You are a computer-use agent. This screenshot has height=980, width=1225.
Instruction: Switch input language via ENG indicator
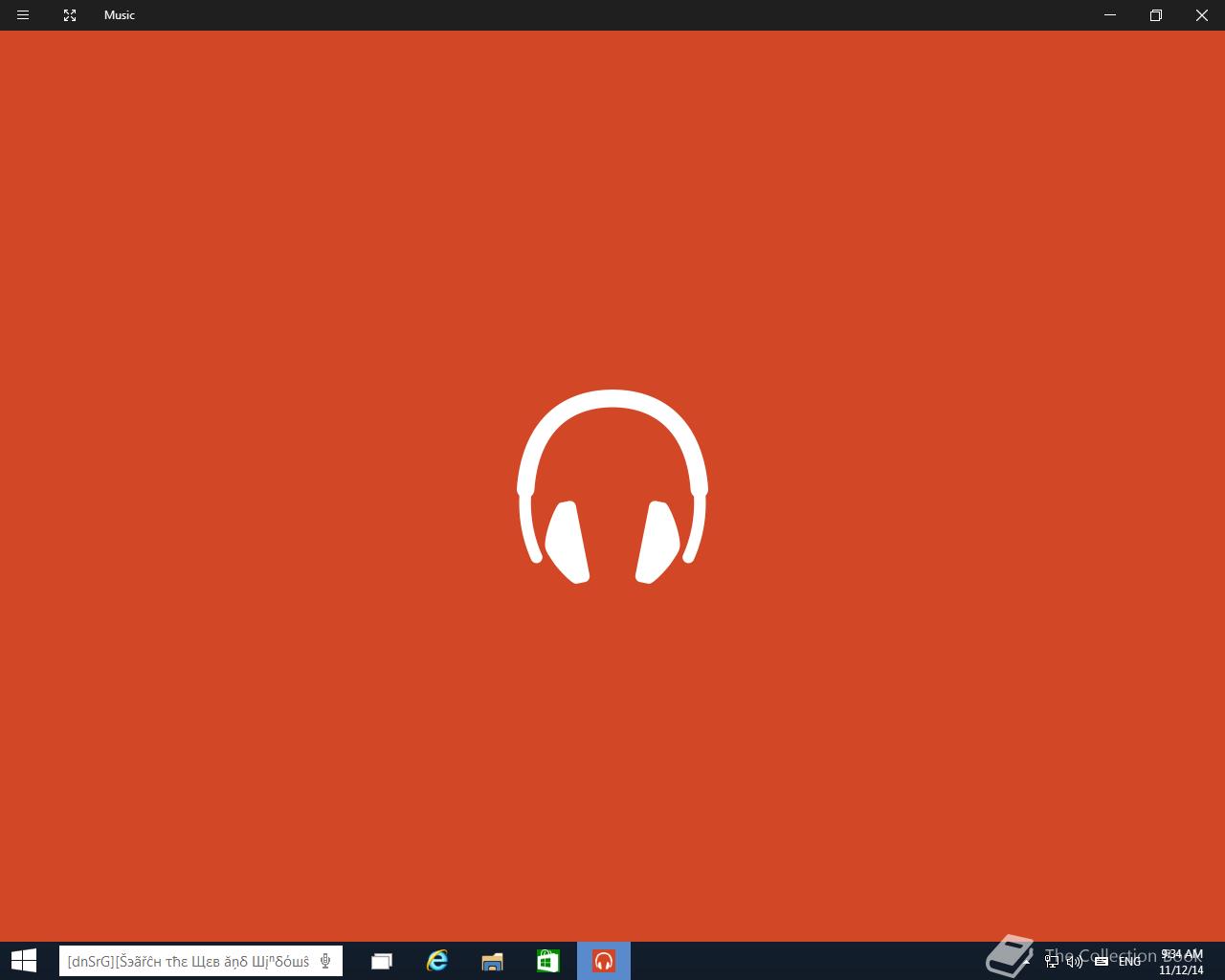(x=1130, y=961)
